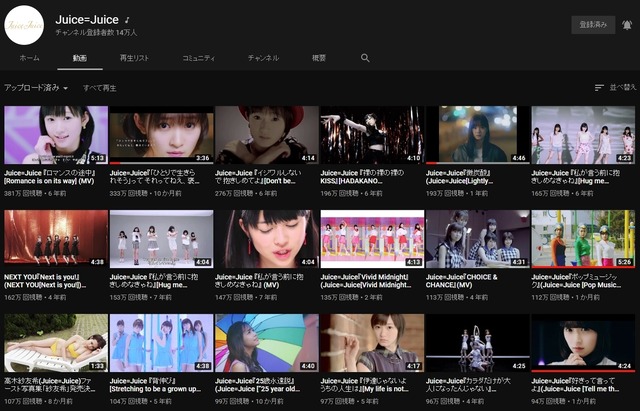Open the 再生リスト tab
This screenshot has height=411, width=640.
point(134,58)
